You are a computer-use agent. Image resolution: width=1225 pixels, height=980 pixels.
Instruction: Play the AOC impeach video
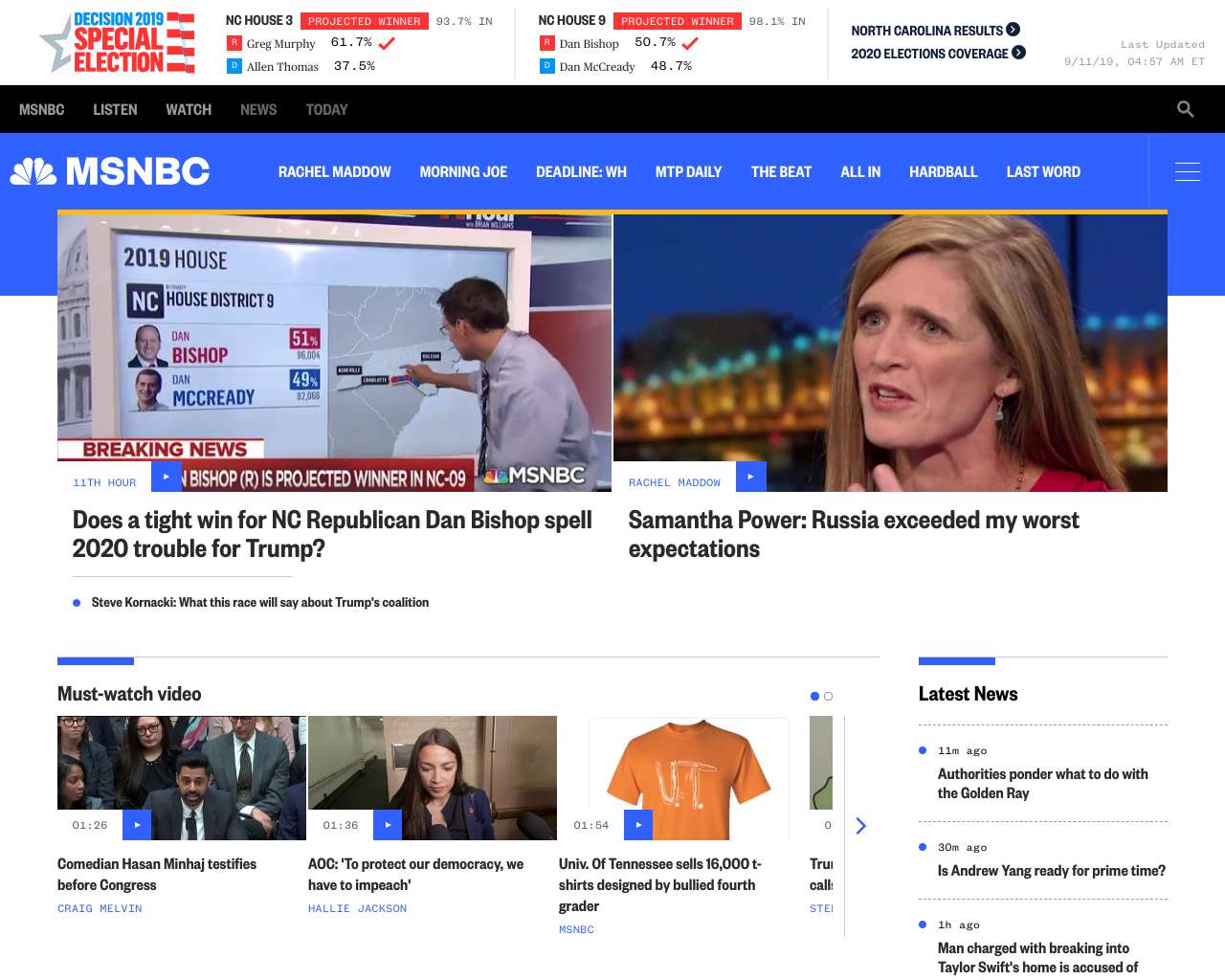pyautogui.click(x=388, y=825)
